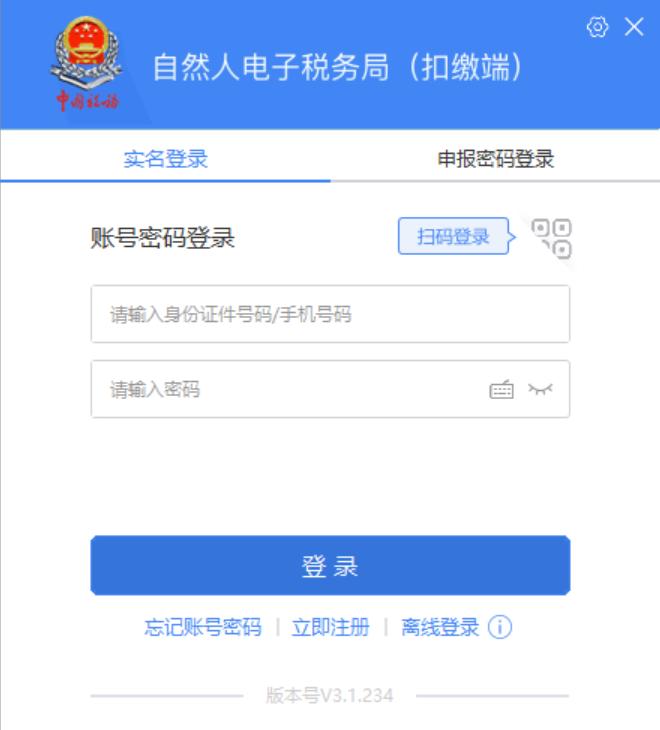Open the 忘记账号密码 link
The height and width of the screenshot is (730, 660).
(203, 627)
